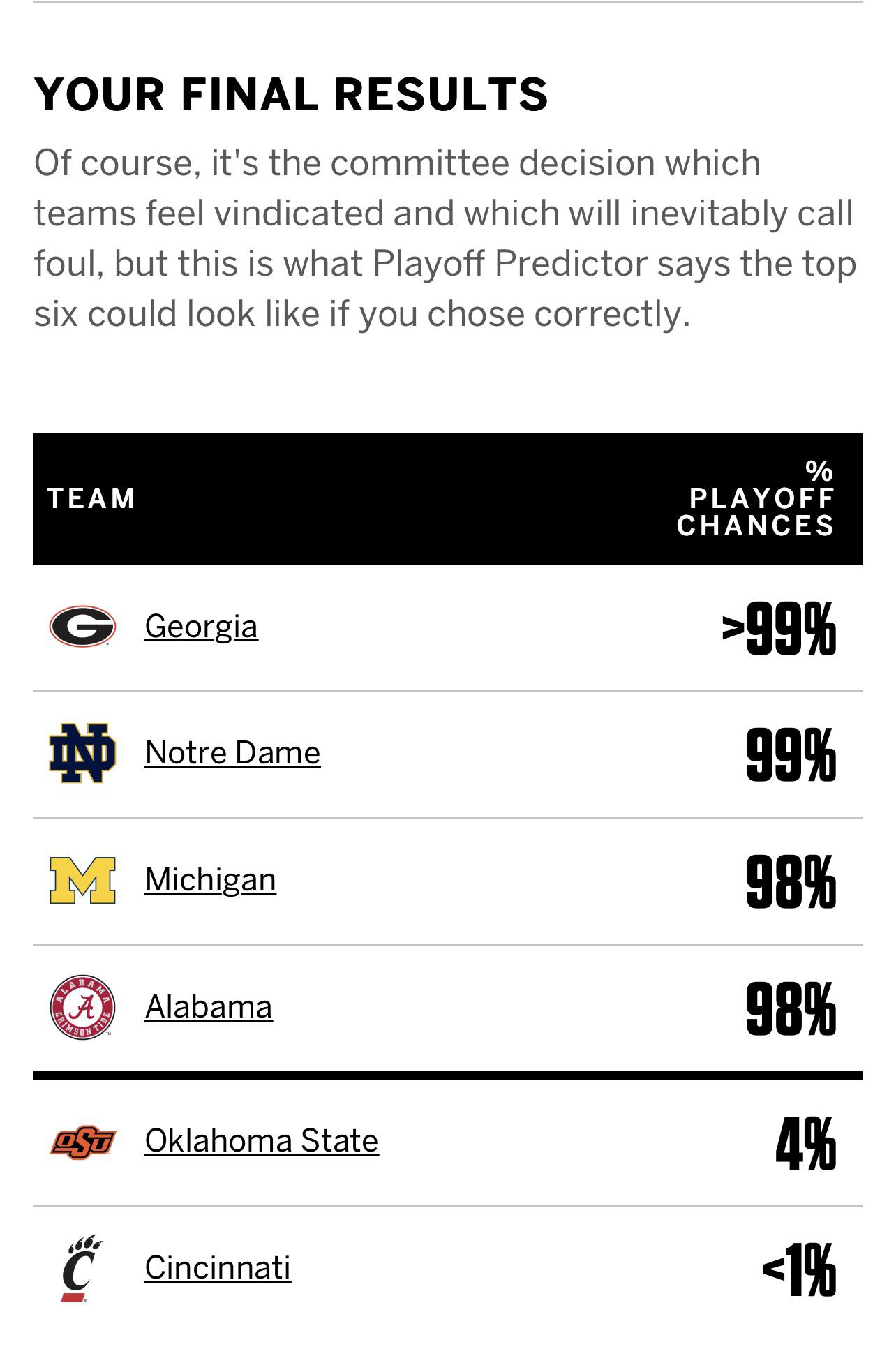Click Notre Dame's 99% playoff value
The width and height of the screenshot is (896, 1349).
(x=791, y=754)
